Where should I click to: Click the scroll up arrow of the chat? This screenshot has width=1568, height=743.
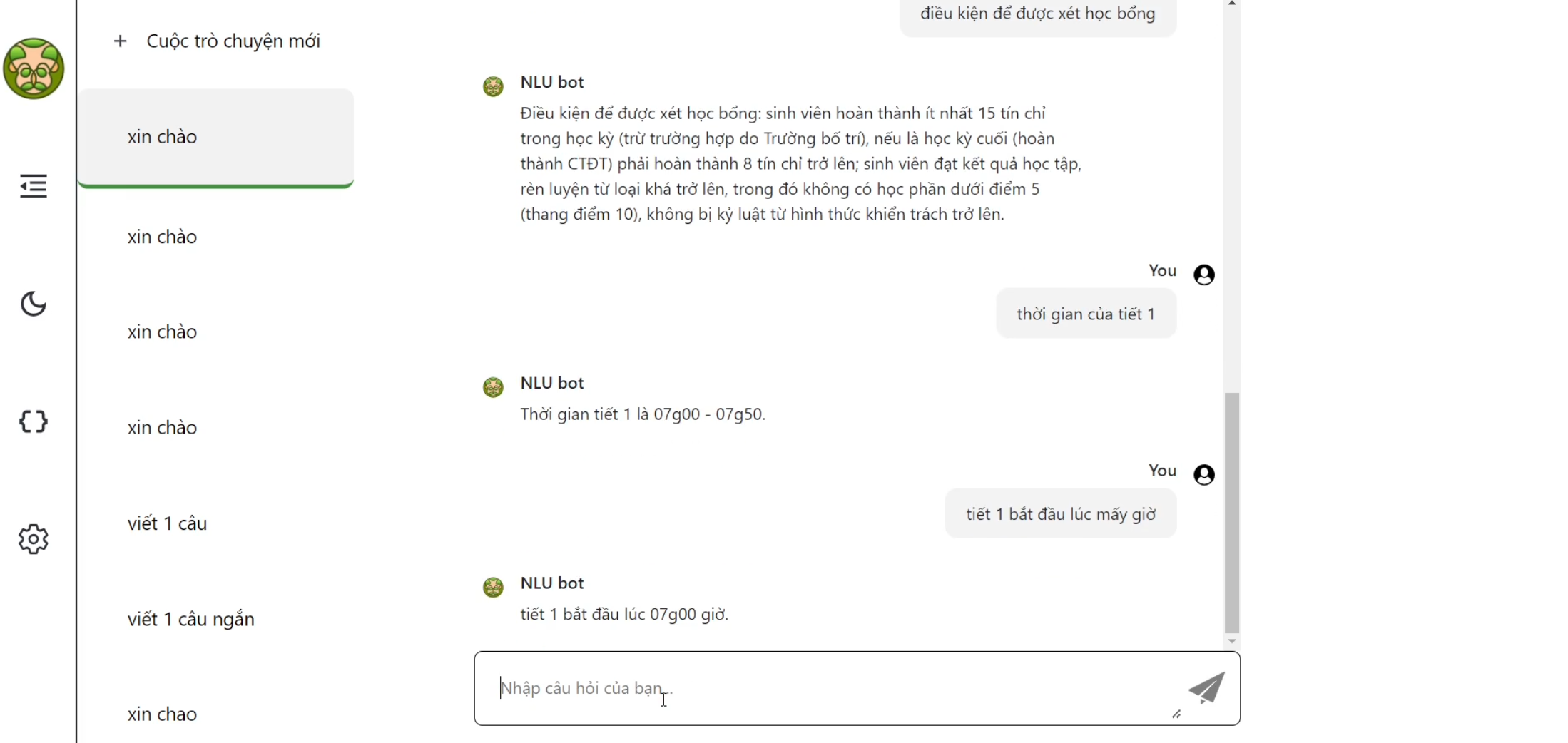(1232, 4)
